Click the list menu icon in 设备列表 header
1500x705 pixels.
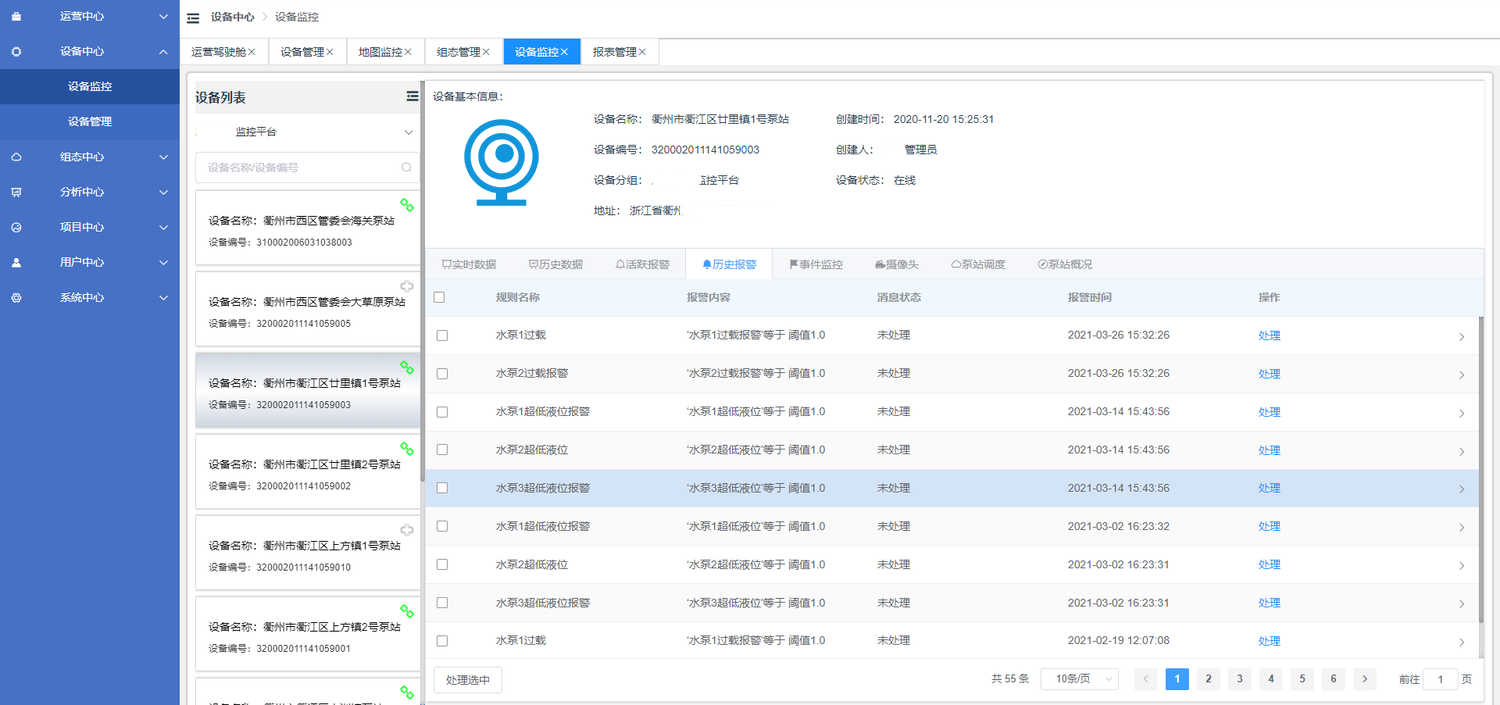412,96
